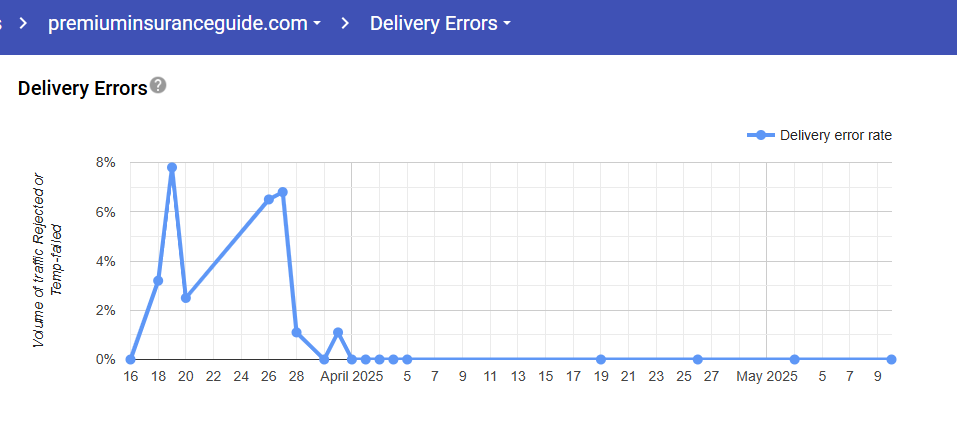Image resolution: width=957 pixels, height=421 pixels.
Task: Select the data point above day 28
Action: 297,332
